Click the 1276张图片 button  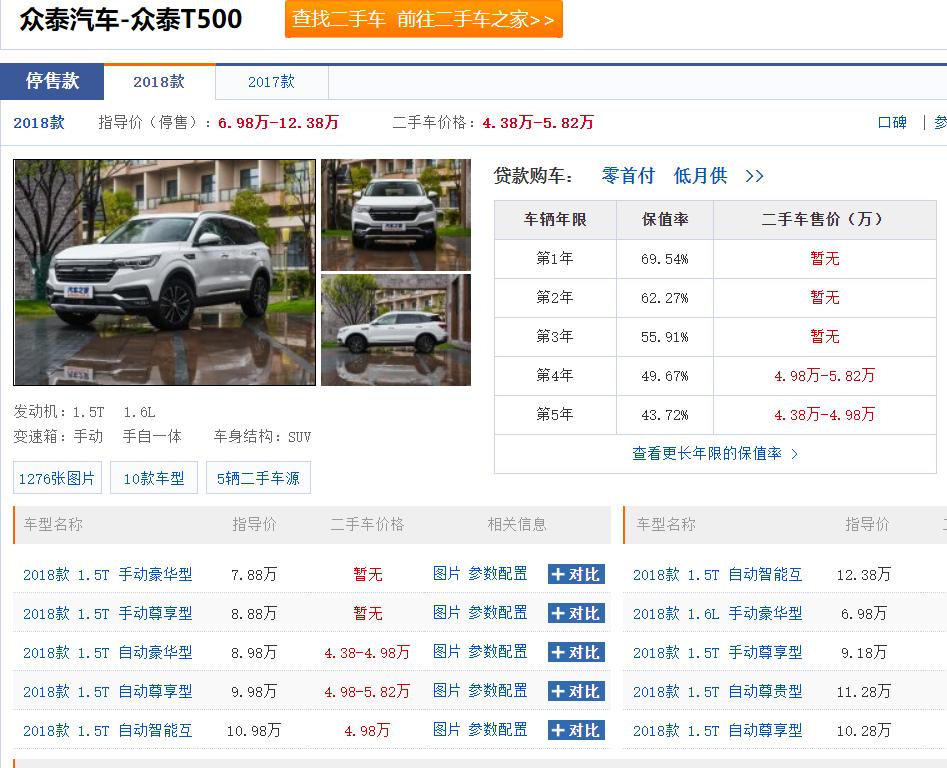click(x=56, y=477)
